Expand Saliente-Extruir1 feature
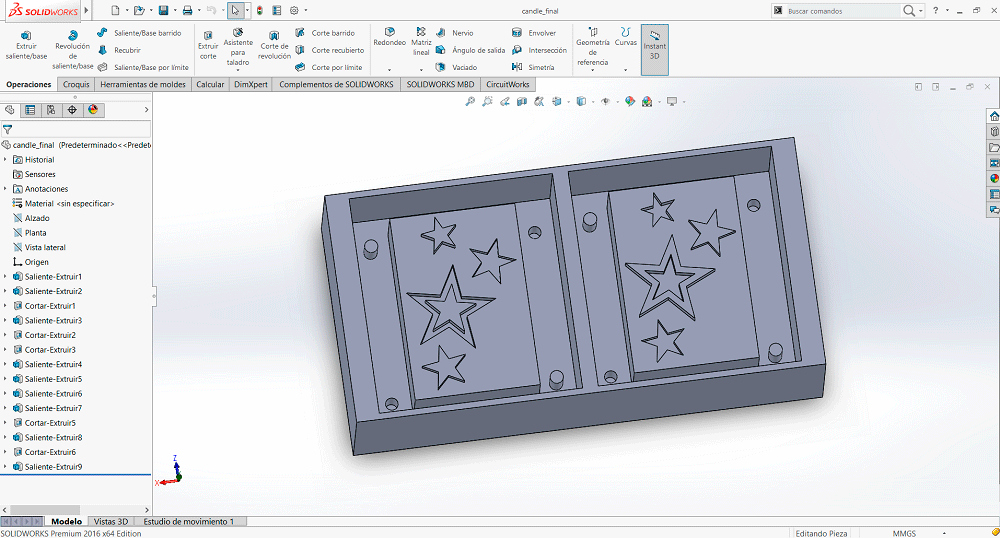Image resolution: width=1000 pixels, height=538 pixels. pyautogui.click(x=5, y=277)
